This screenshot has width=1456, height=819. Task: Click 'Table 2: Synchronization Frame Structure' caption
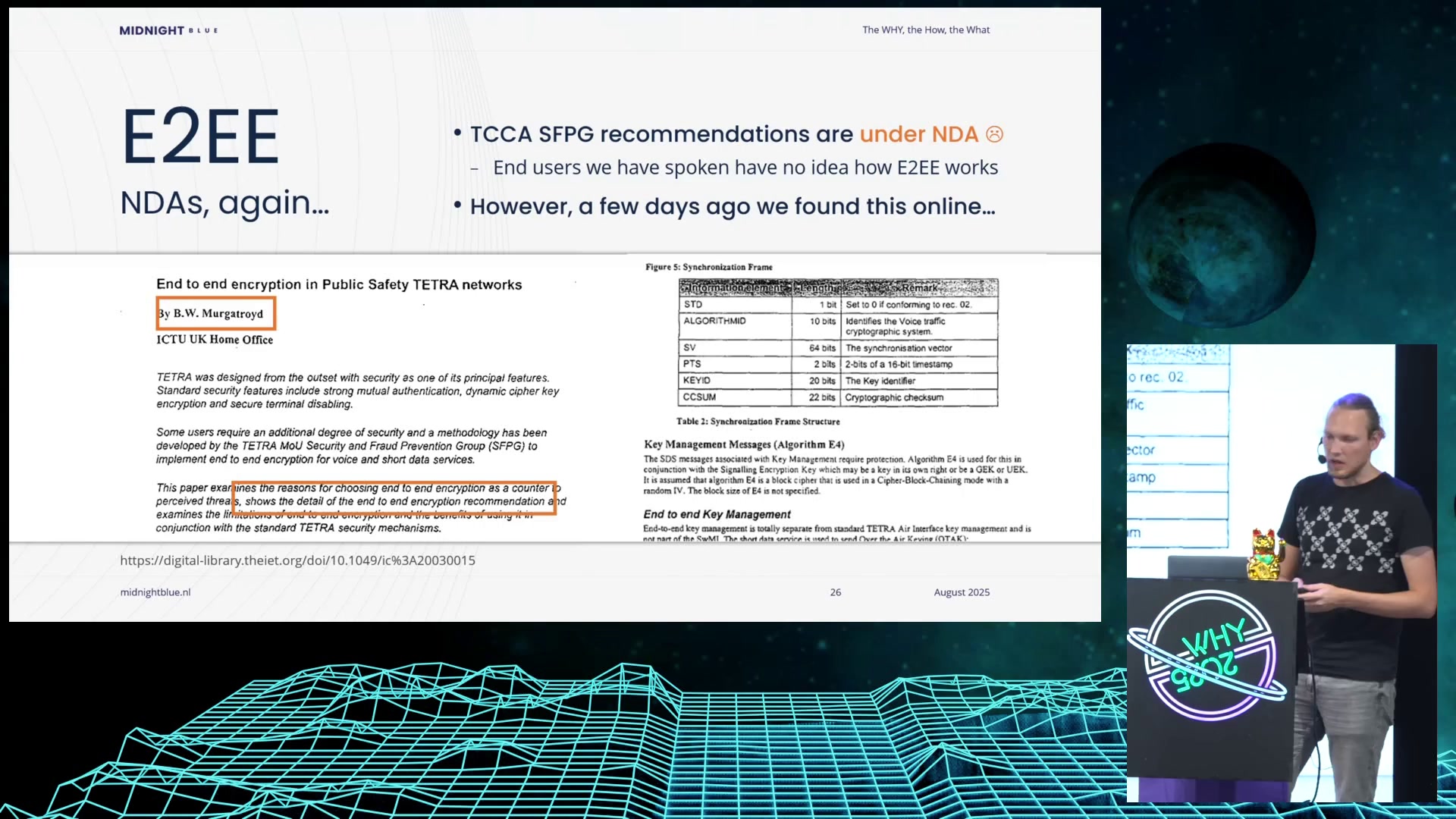pos(758,422)
